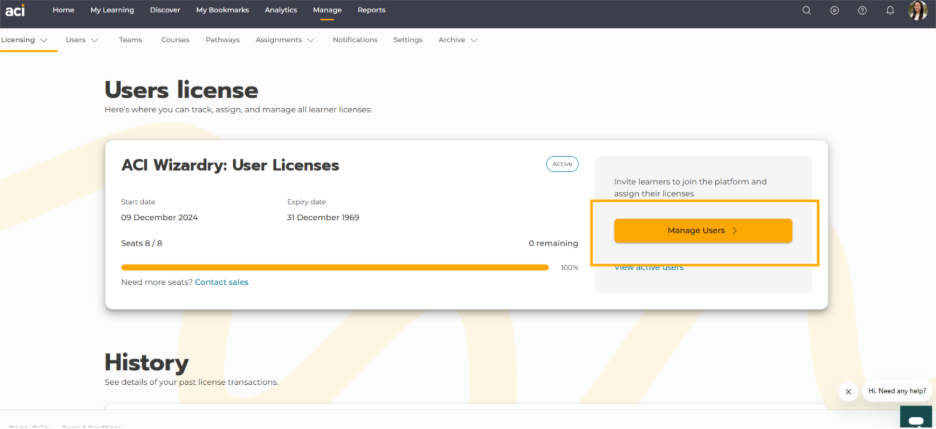Switch to the Pathways tab
The image size is (936, 429).
[222, 40]
